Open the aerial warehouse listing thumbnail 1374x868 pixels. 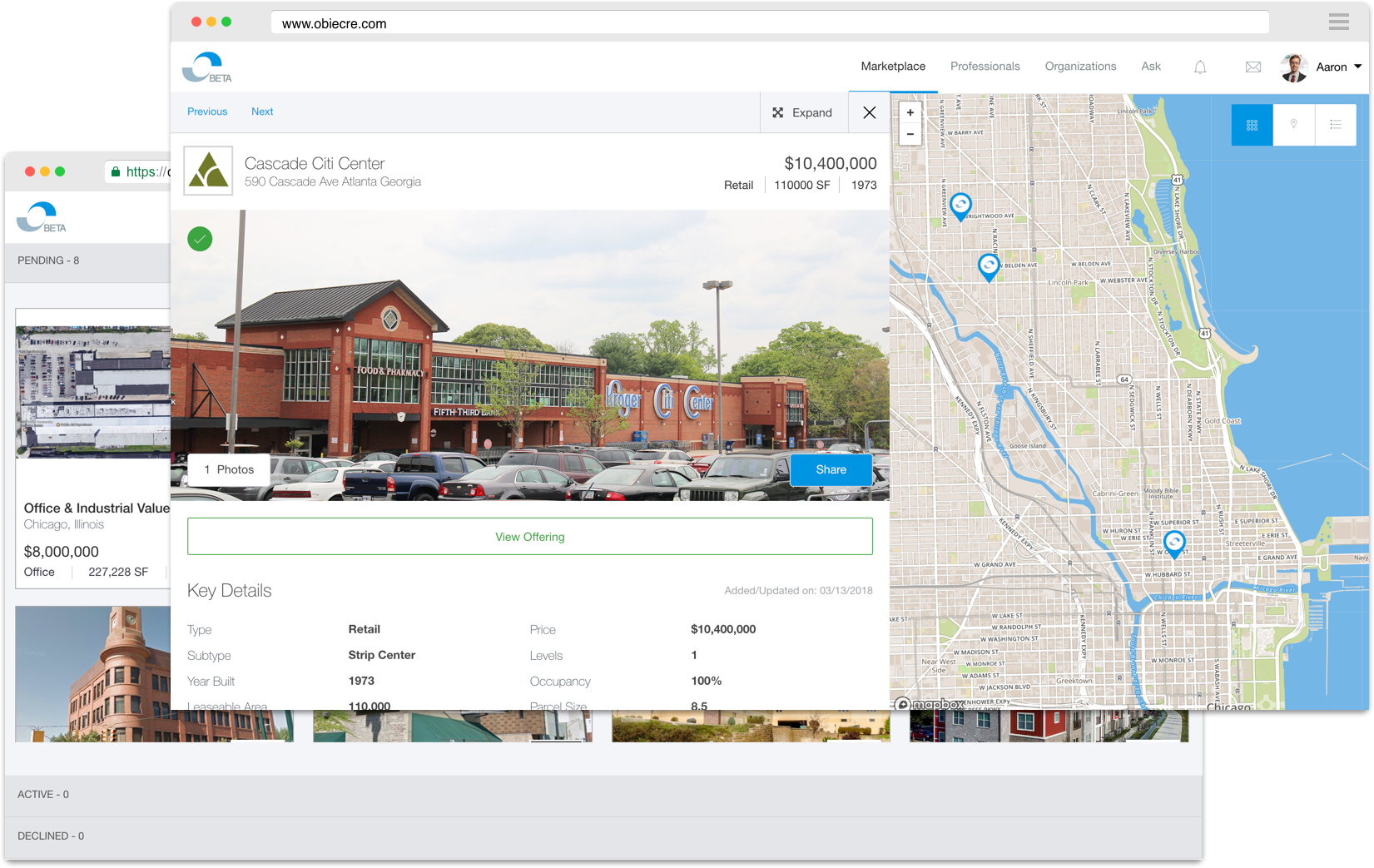click(93, 392)
